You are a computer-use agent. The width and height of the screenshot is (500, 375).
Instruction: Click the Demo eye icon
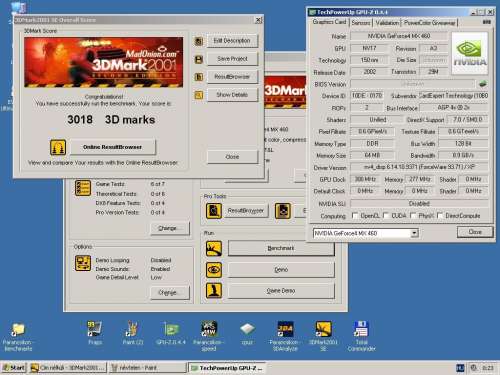click(214, 270)
